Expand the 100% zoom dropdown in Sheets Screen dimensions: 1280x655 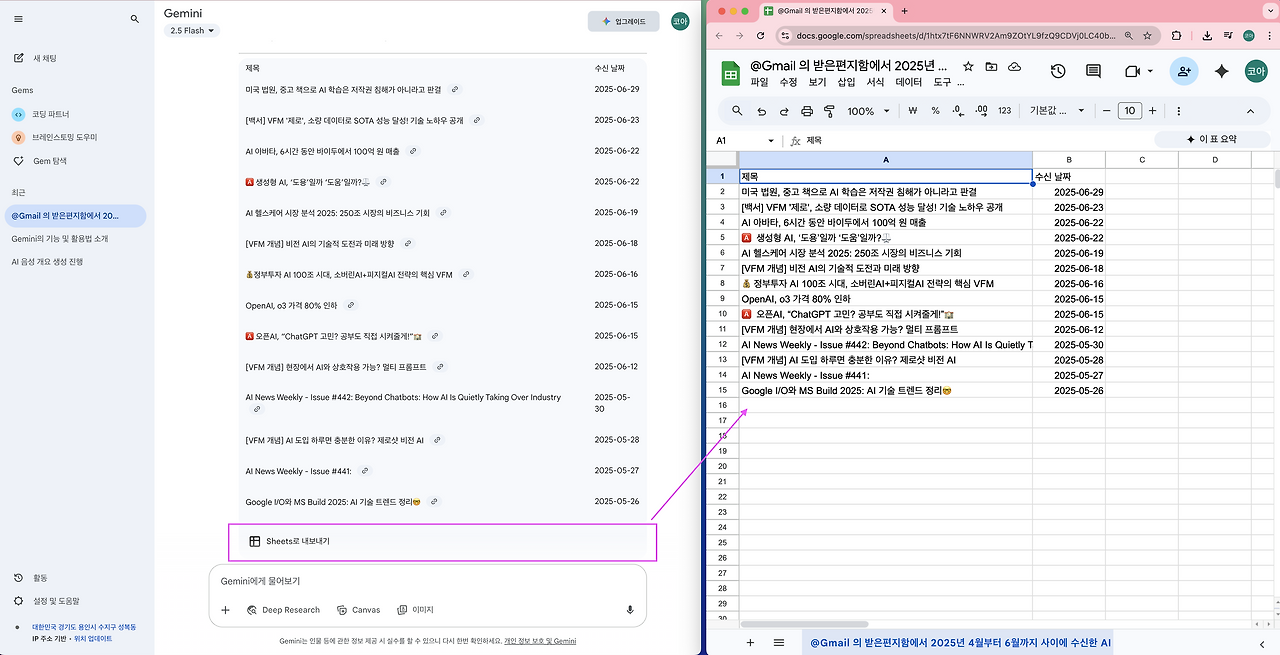click(x=867, y=111)
